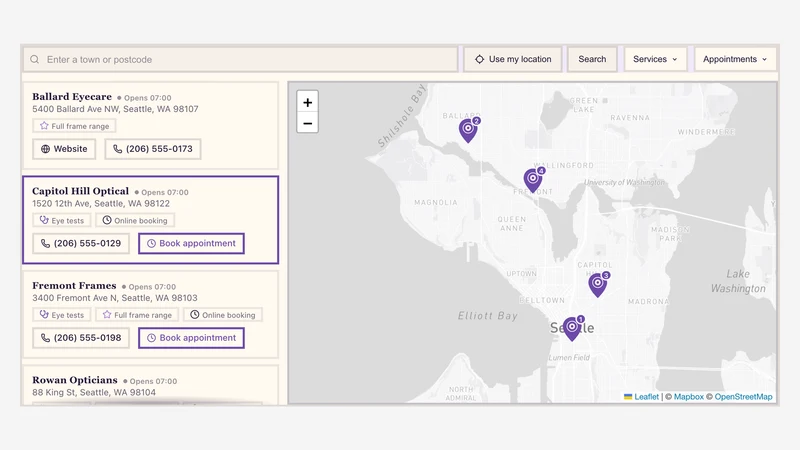The width and height of the screenshot is (800, 450).
Task: Click Use my location button
Action: tap(513, 59)
